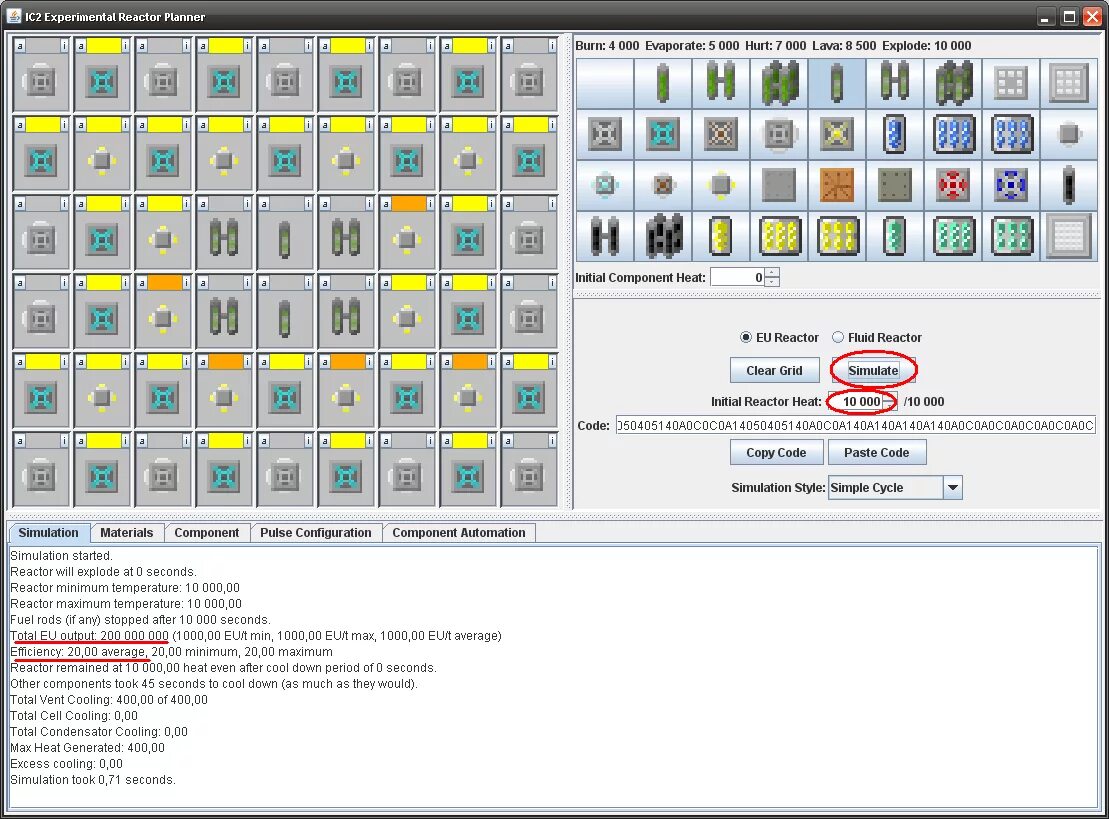The image size is (1109, 819).
Task: Open the Component Automation tab
Action: (x=459, y=533)
